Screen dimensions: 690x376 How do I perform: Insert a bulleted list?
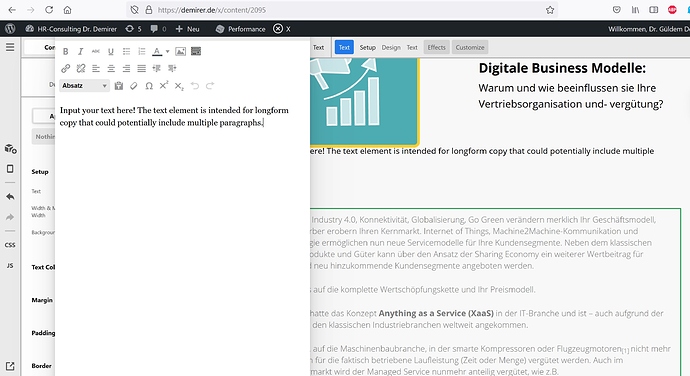126,52
